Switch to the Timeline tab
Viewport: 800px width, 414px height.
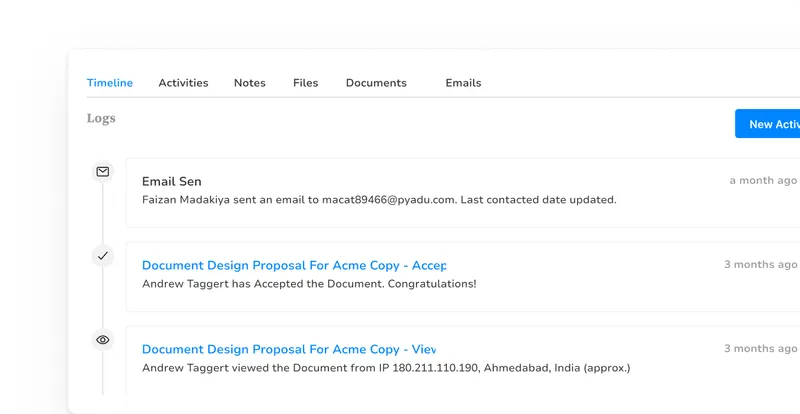point(109,83)
